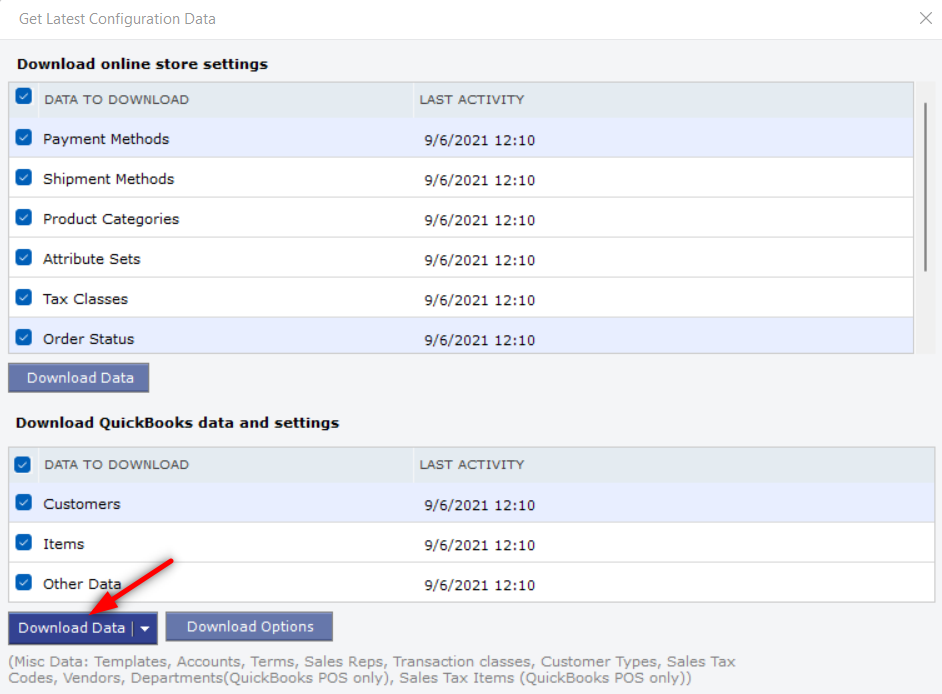Toggle select-all checkbox for online store settings
Screen dimensions: 942x694
(x=23, y=96)
